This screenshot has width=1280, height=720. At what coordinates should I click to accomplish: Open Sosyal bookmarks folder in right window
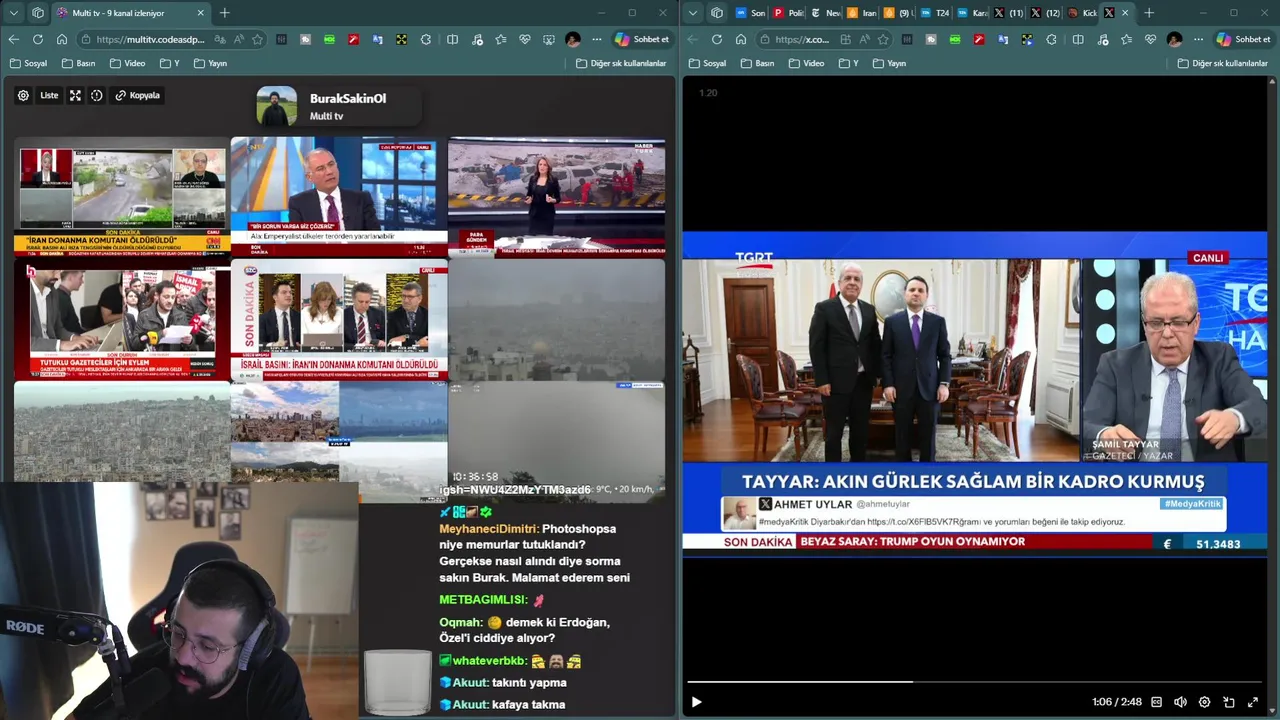(708, 63)
